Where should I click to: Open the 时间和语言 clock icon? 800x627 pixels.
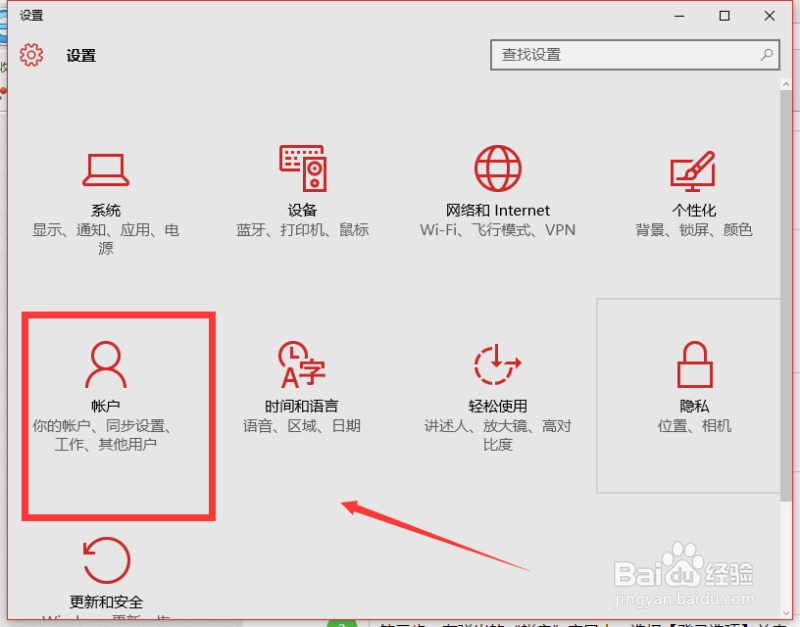(302, 364)
